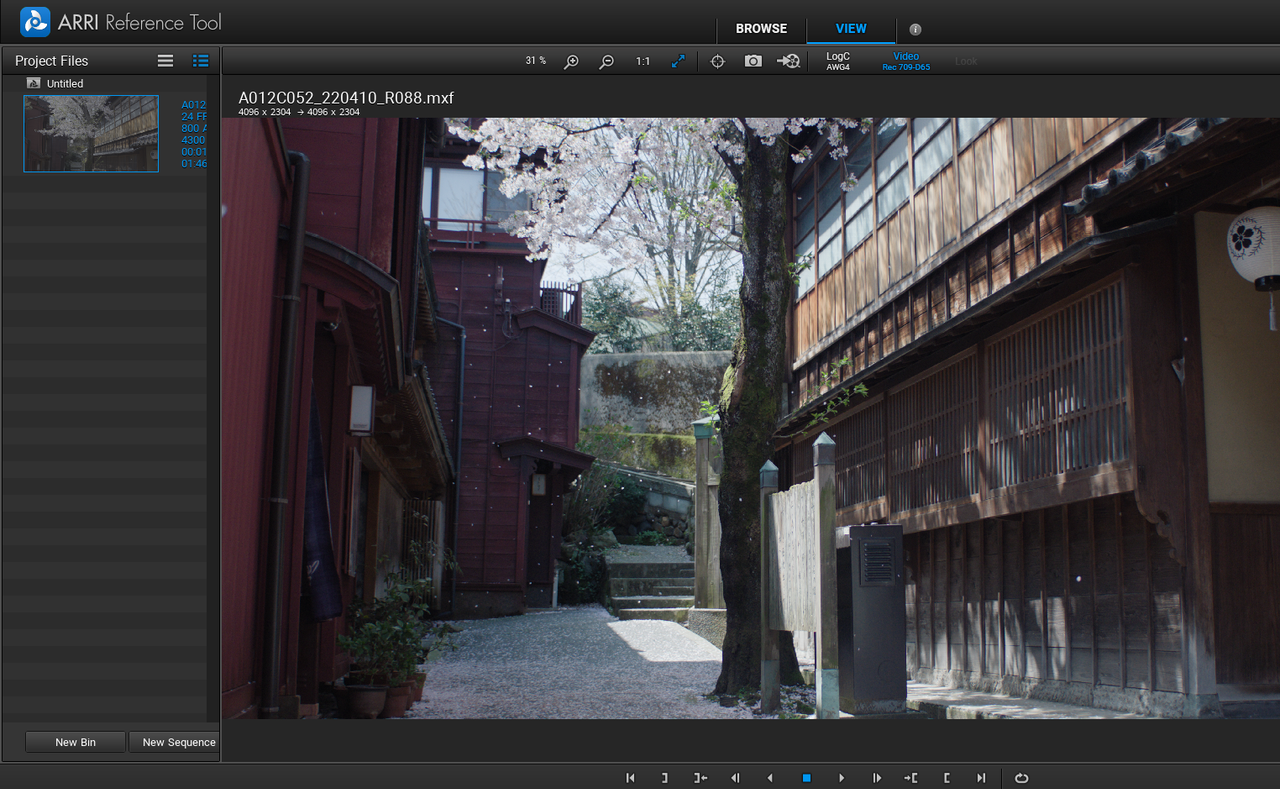Select the Video Rec 709-D65 mode

pyautogui.click(x=906, y=61)
